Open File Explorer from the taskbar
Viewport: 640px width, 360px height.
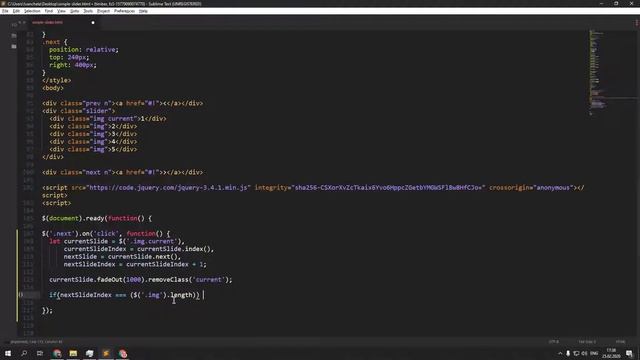click(x=73, y=353)
